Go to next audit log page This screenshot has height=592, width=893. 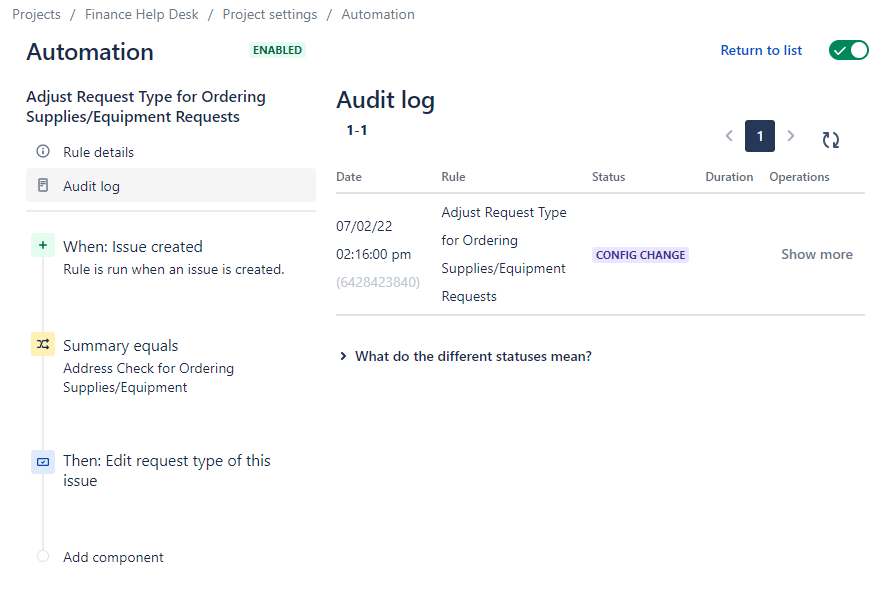coord(790,136)
